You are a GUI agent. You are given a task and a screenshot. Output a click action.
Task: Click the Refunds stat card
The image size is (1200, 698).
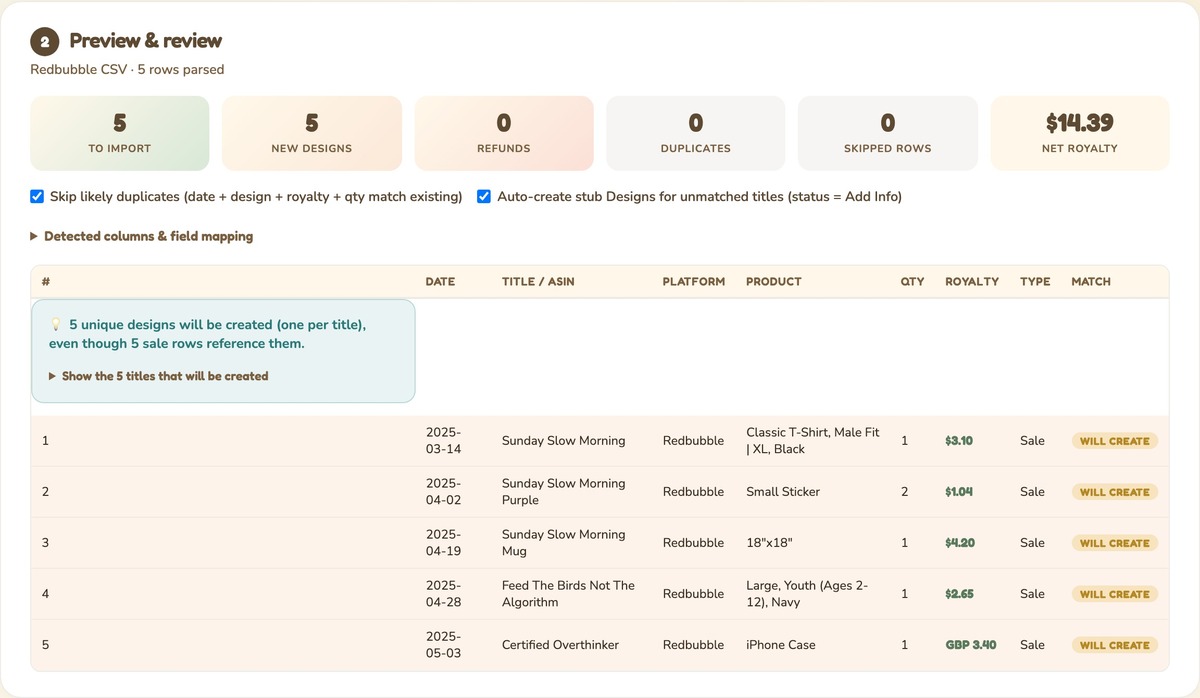504,133
